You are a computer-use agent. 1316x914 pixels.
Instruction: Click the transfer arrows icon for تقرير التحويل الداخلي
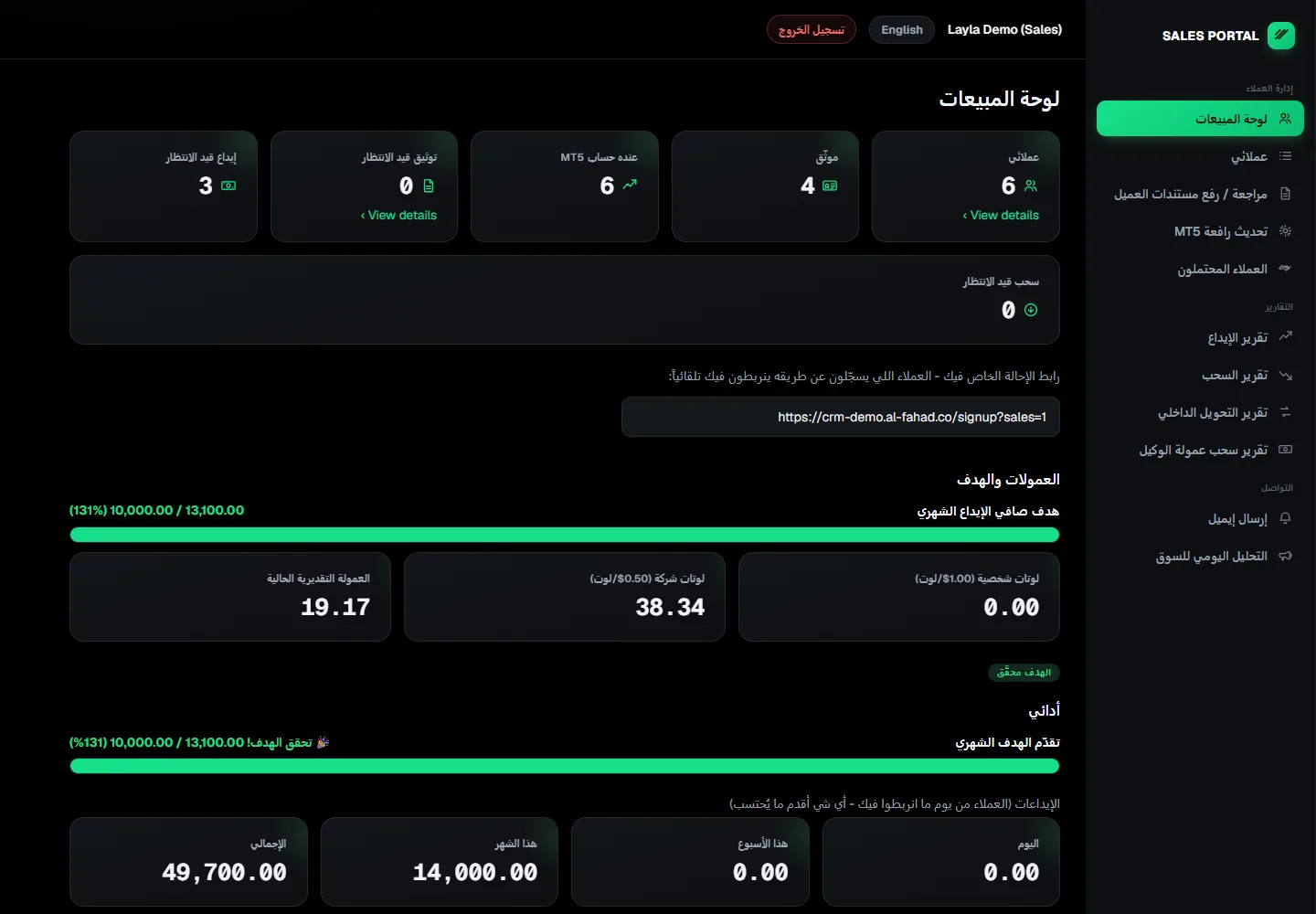pos(1285,412)
